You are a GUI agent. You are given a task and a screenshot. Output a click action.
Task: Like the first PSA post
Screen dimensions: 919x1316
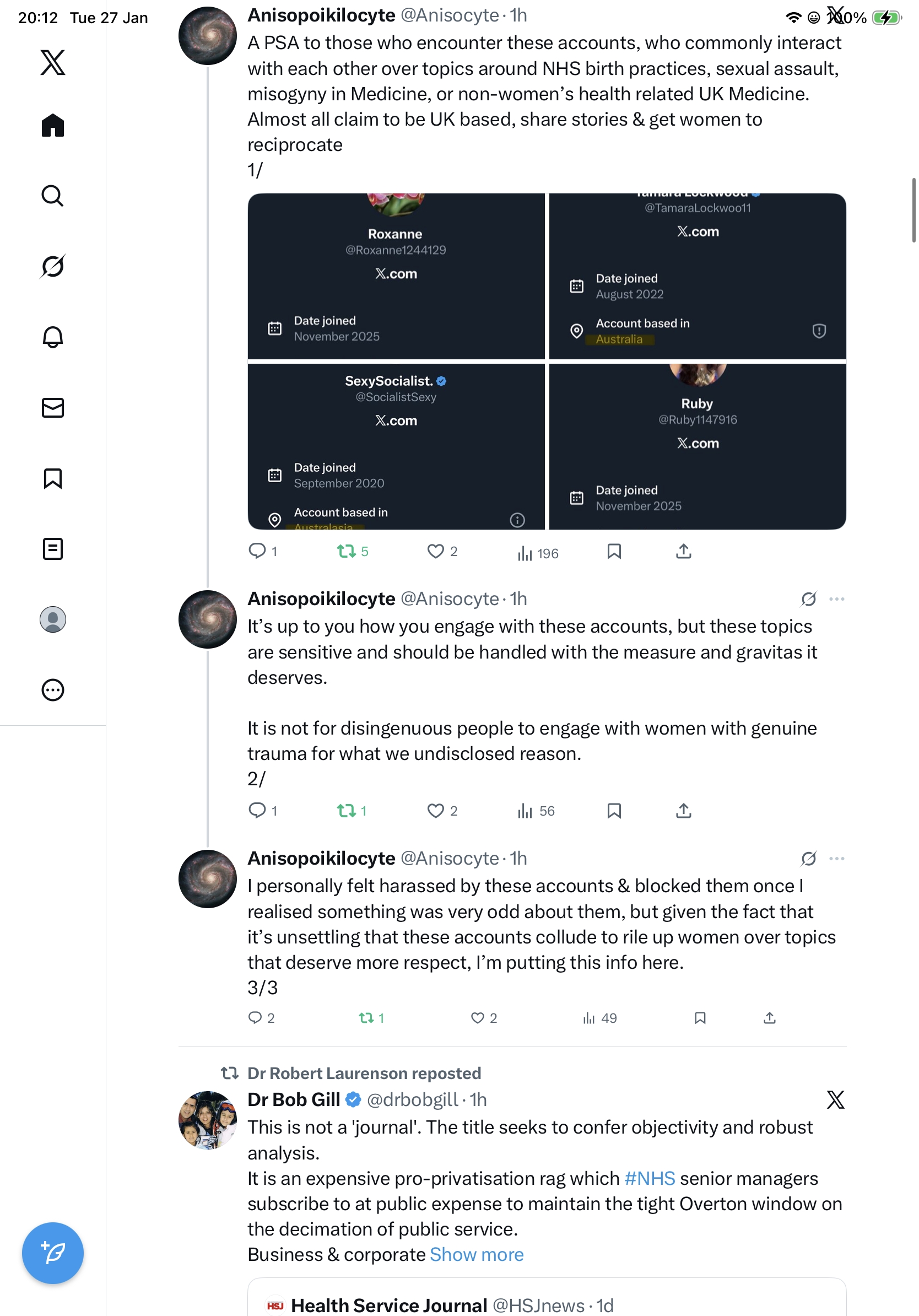pyautogui.click(x=435, y=552)
